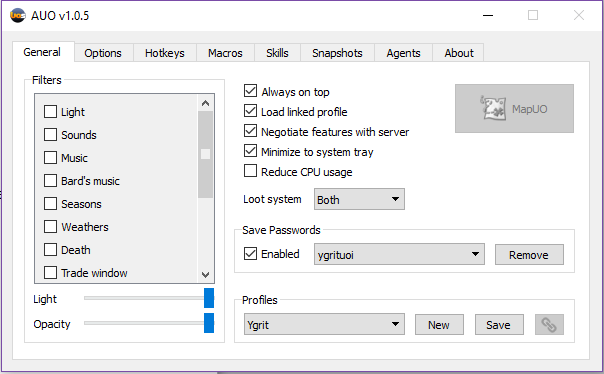The height and width of the screenshot is (374, 604).
Task: Open the MapUO map button
Action: tap(514, 109)
